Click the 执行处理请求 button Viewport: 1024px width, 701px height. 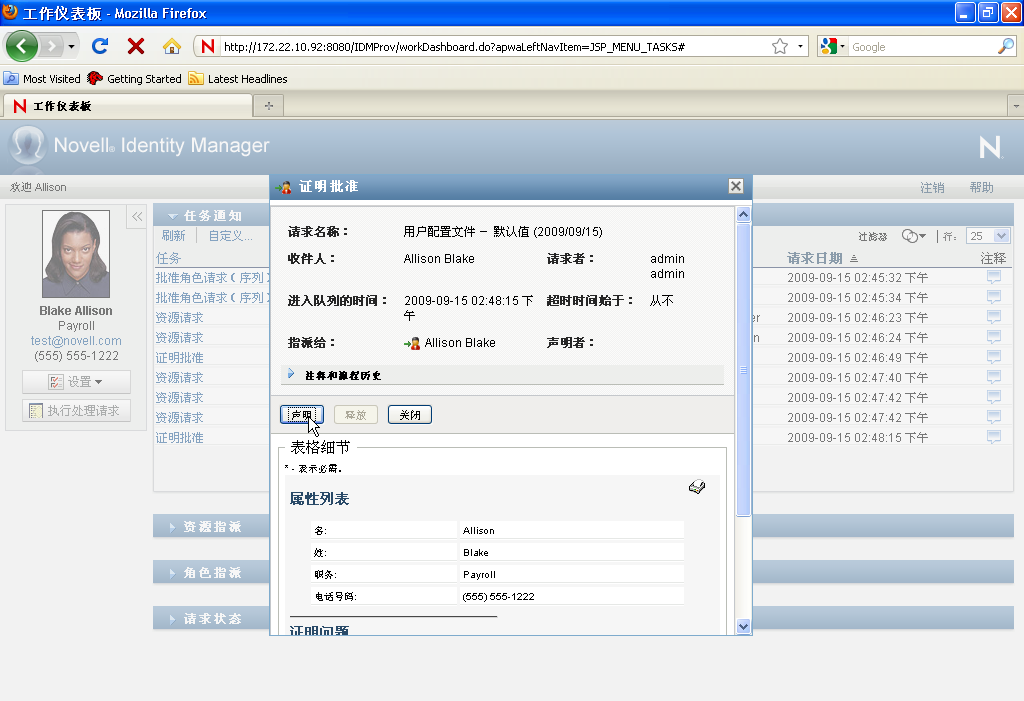point(76,410)
